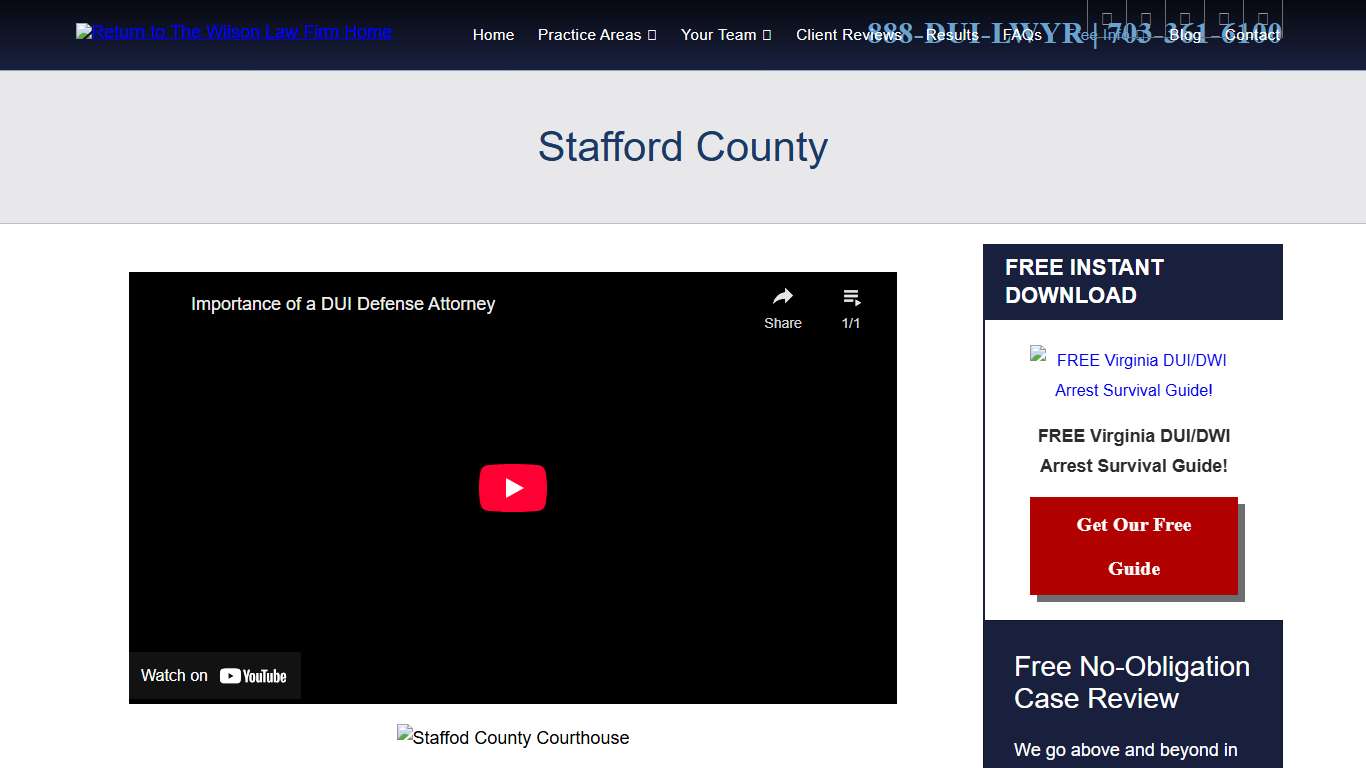Open the FAQs page
The width and height of the screenshot is (1366, 768).
1022,34
